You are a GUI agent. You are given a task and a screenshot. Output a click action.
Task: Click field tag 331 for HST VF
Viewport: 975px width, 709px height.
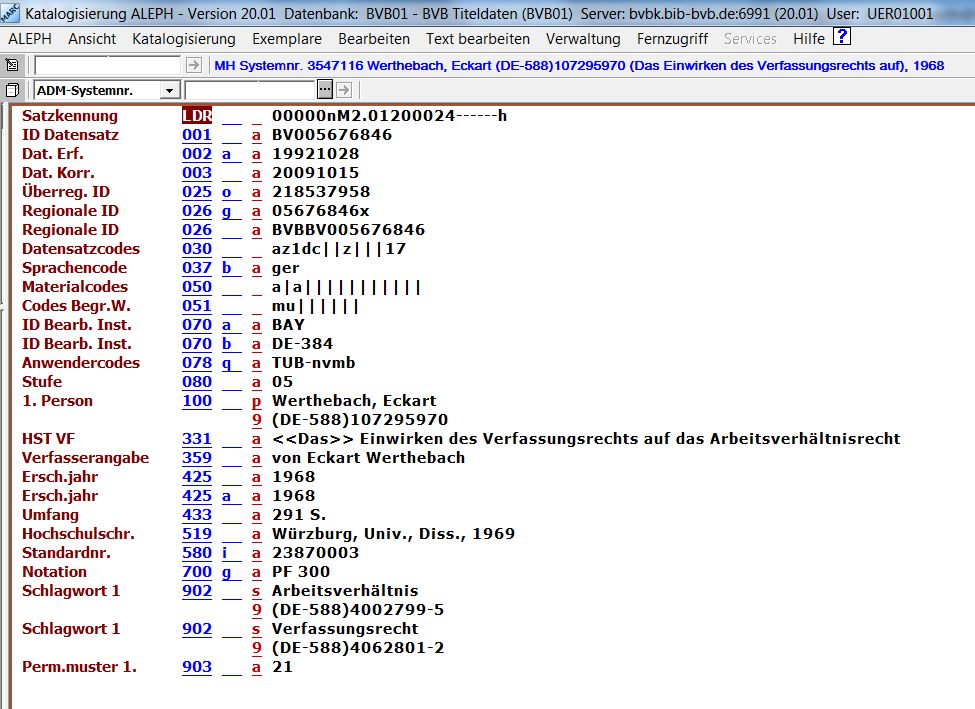point(197,439)
